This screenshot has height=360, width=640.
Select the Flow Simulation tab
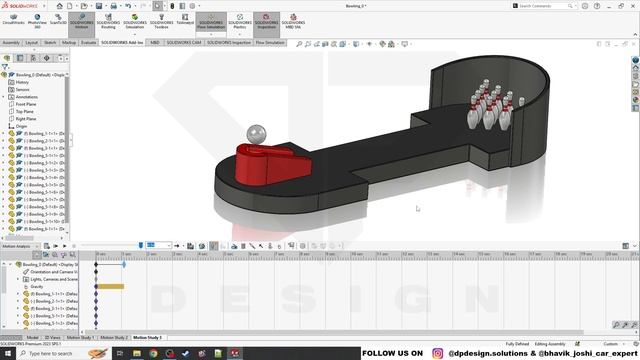[x=270, y=42]
